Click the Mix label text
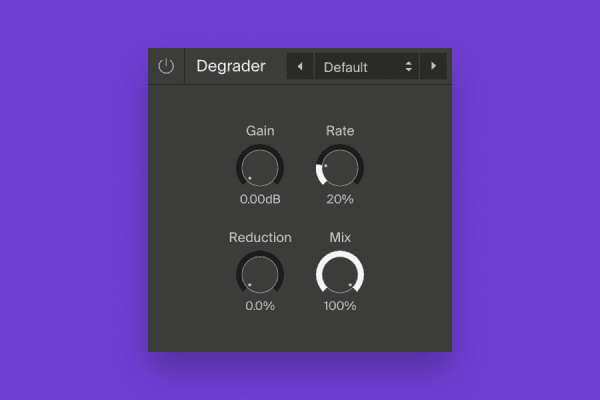 (x=340, y=237)
